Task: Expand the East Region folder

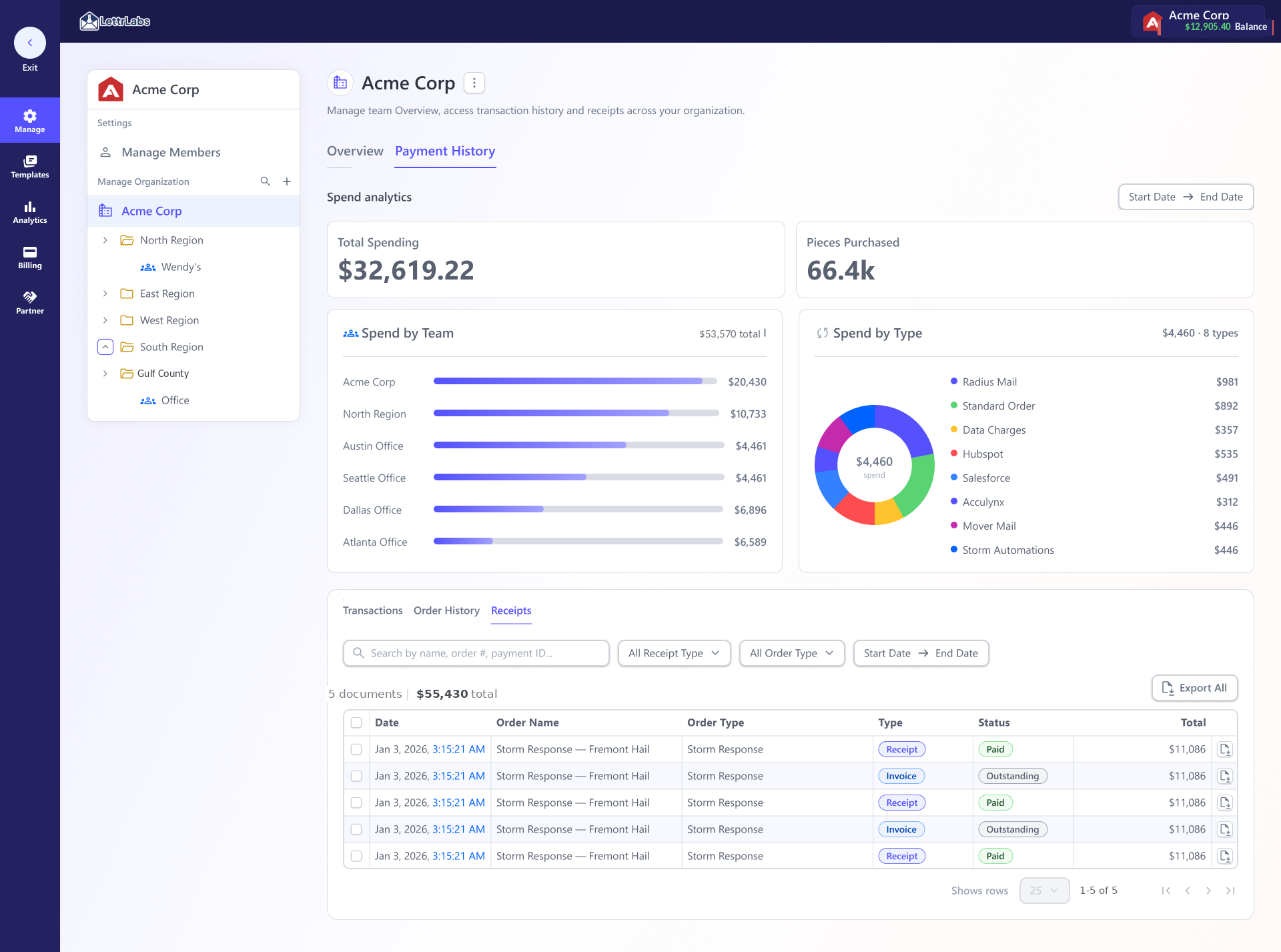Action: pyautogui.click(x=105, y=294)
